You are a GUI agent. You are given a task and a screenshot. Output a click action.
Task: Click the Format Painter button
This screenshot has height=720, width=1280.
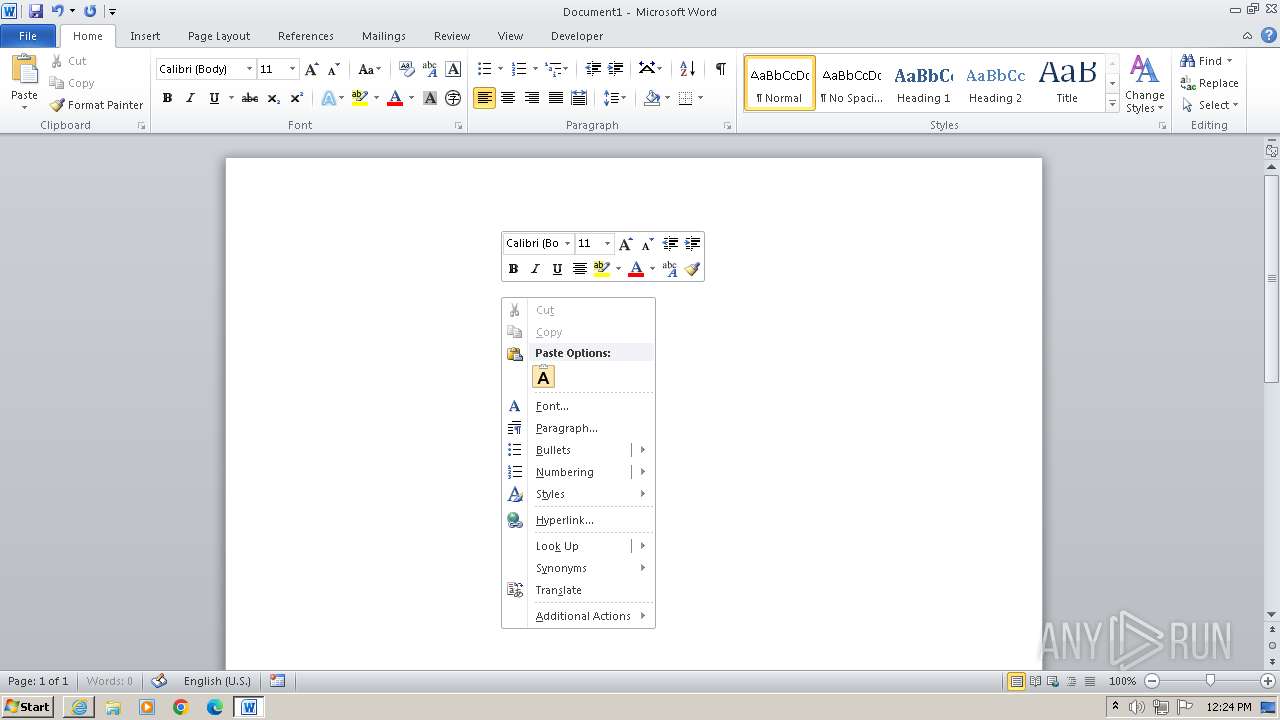coord(97,105)
